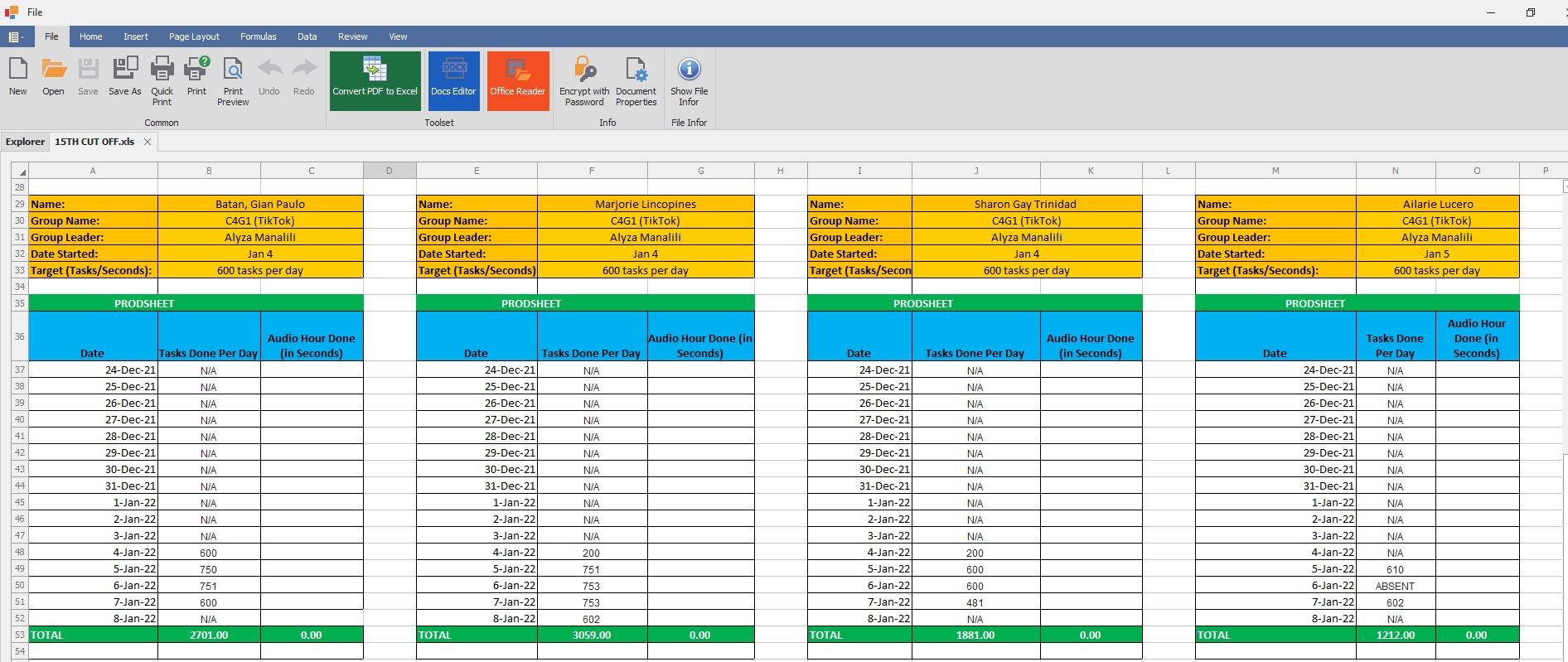Click the cell with value 610

click(x=1396, y=568)
